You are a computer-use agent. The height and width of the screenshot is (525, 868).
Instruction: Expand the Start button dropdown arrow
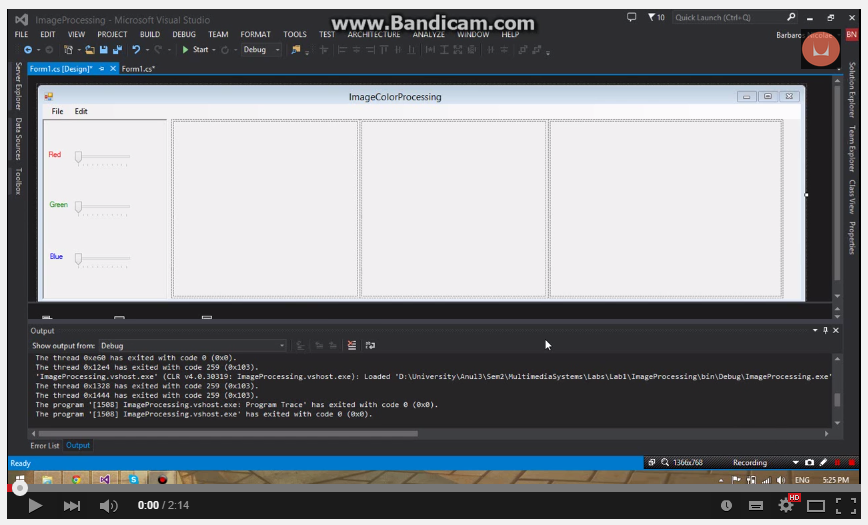tap(214, 50)
